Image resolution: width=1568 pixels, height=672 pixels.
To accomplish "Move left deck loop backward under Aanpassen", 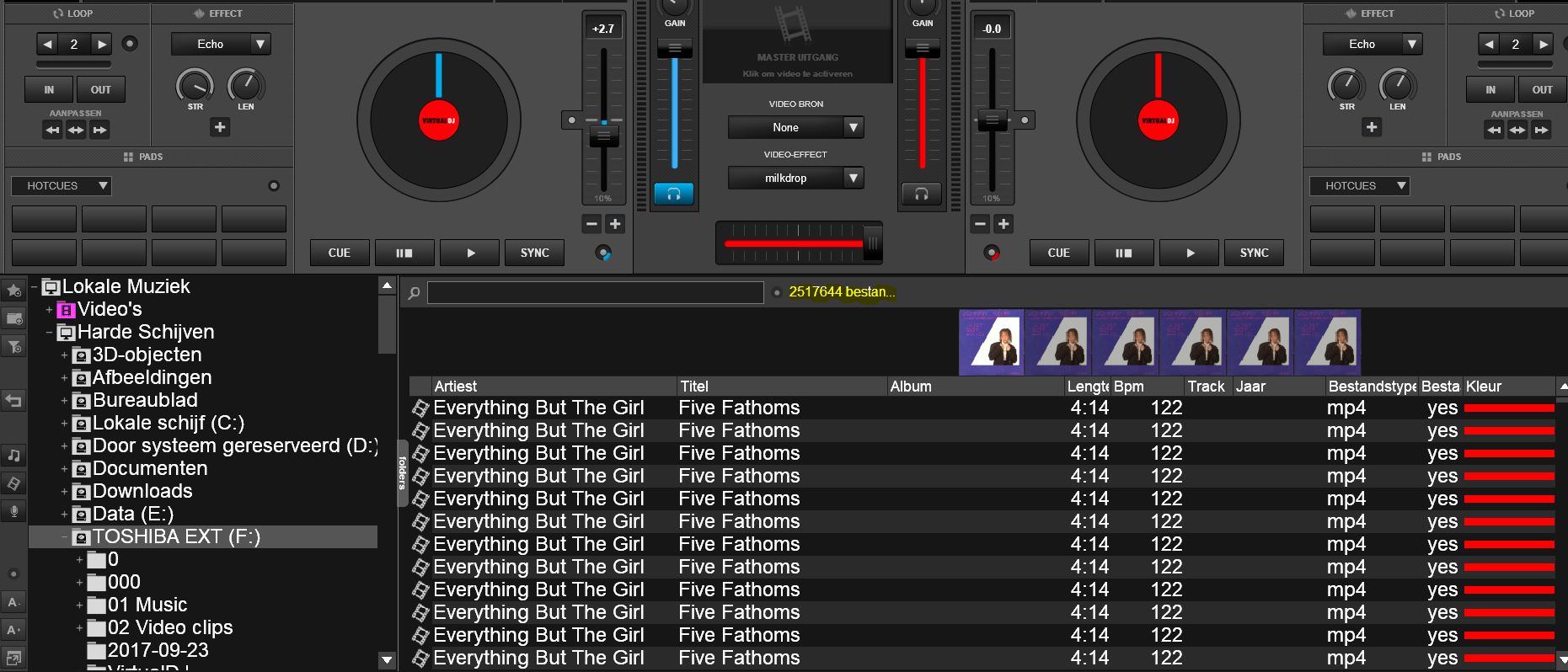I will pyautogui.click(x=52, y=130).
